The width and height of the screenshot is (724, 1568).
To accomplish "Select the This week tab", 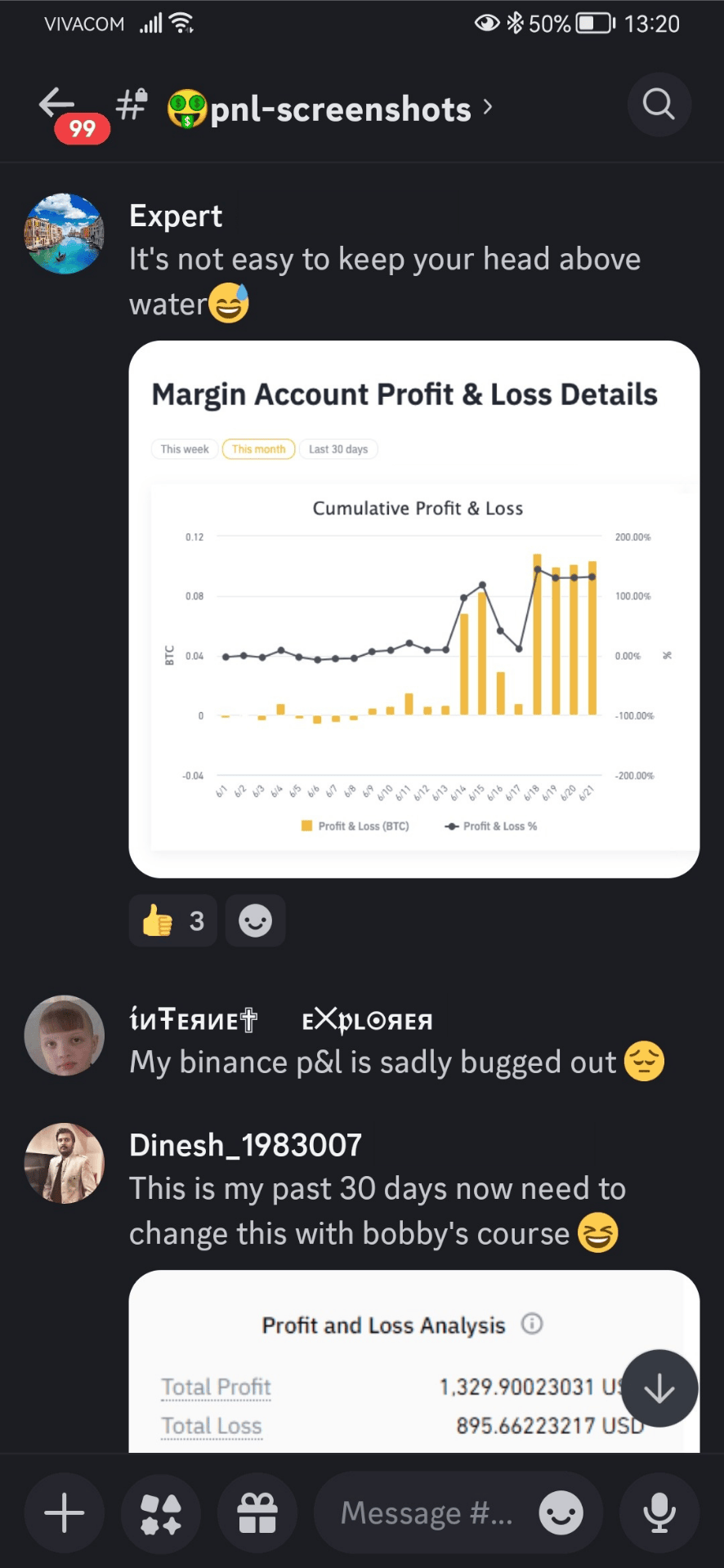I will [185, 449].
